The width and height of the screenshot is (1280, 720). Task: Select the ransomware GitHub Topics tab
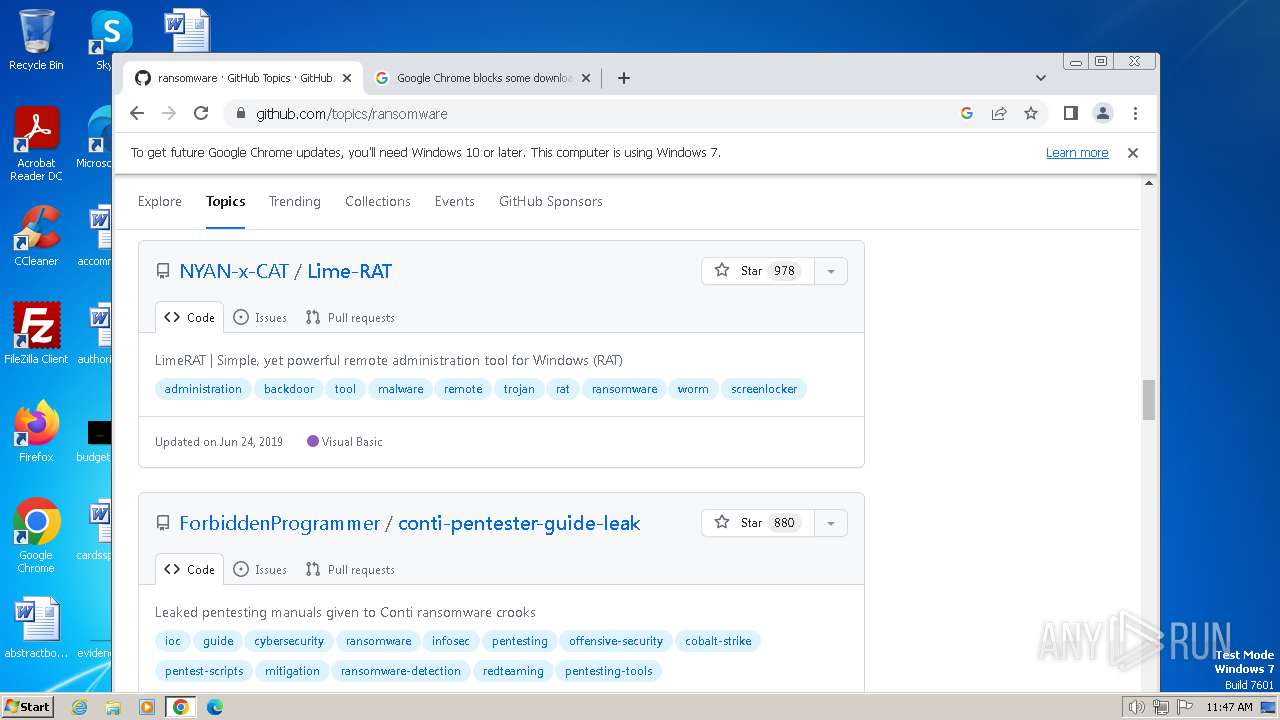[x=243, y=78]
